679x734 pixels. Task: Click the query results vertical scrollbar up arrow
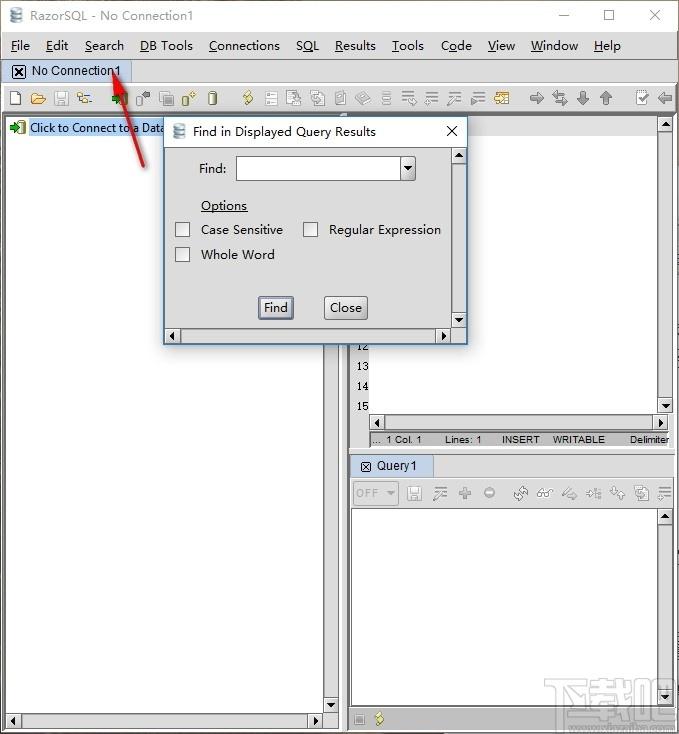coord(665,517)
